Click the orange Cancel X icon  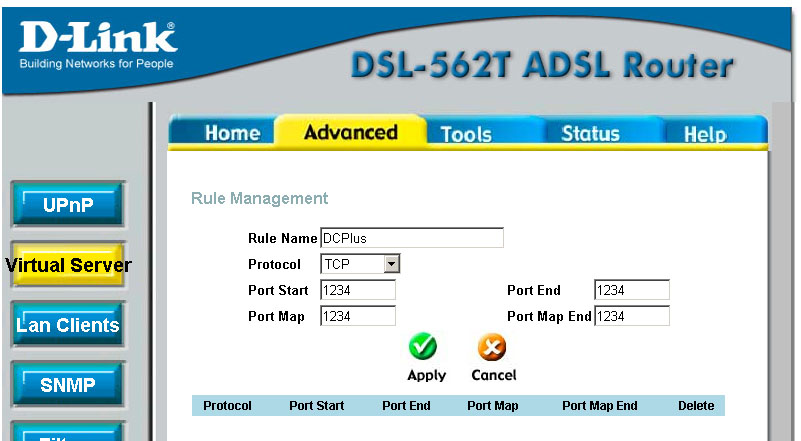click(x=490, y=347)
